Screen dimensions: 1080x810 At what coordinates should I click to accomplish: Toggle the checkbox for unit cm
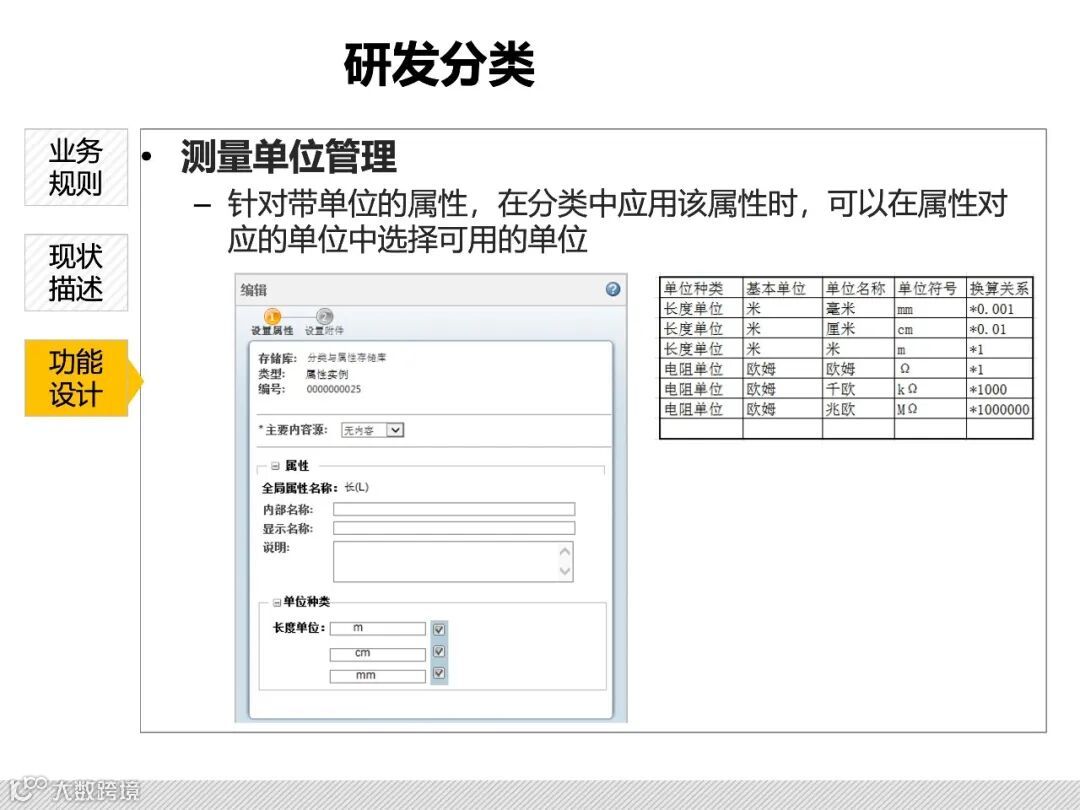(439, 652)
